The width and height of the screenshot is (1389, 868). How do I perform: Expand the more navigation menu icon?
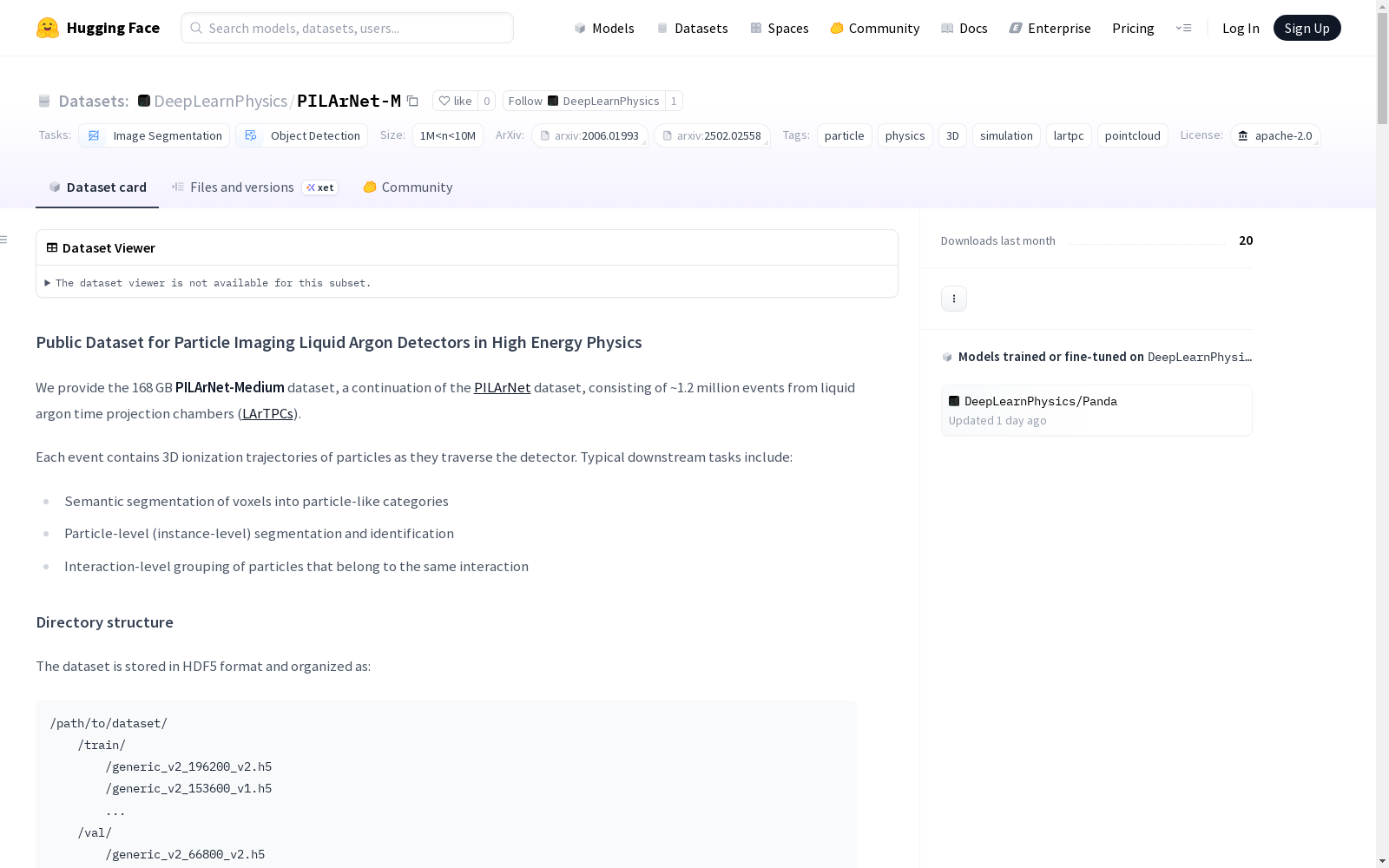1183,28
